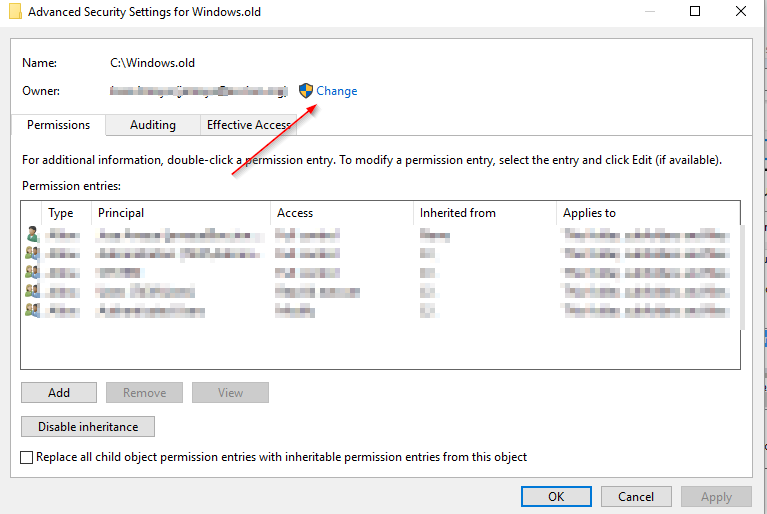The image size is (767, 514).
Task: Click the Change owner link
Action: click(337, 91)
